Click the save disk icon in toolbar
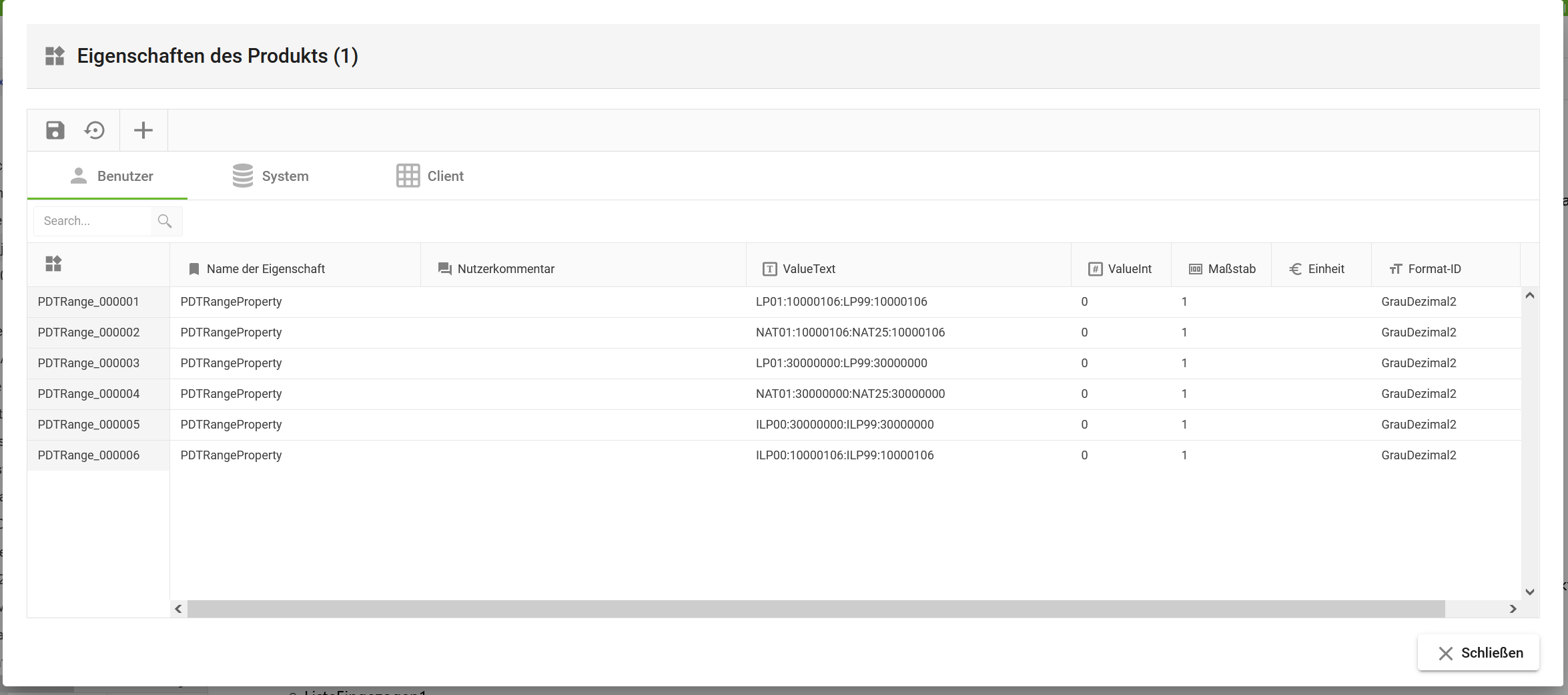Viewport: 1568px width, 695px height. pyautogui.click(x=55, y=130)
